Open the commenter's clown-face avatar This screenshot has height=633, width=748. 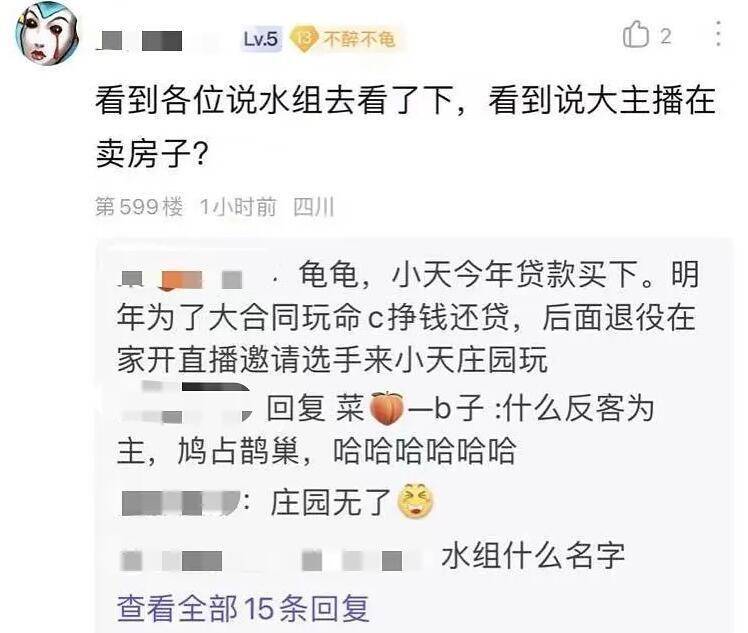tap(47, 33)
